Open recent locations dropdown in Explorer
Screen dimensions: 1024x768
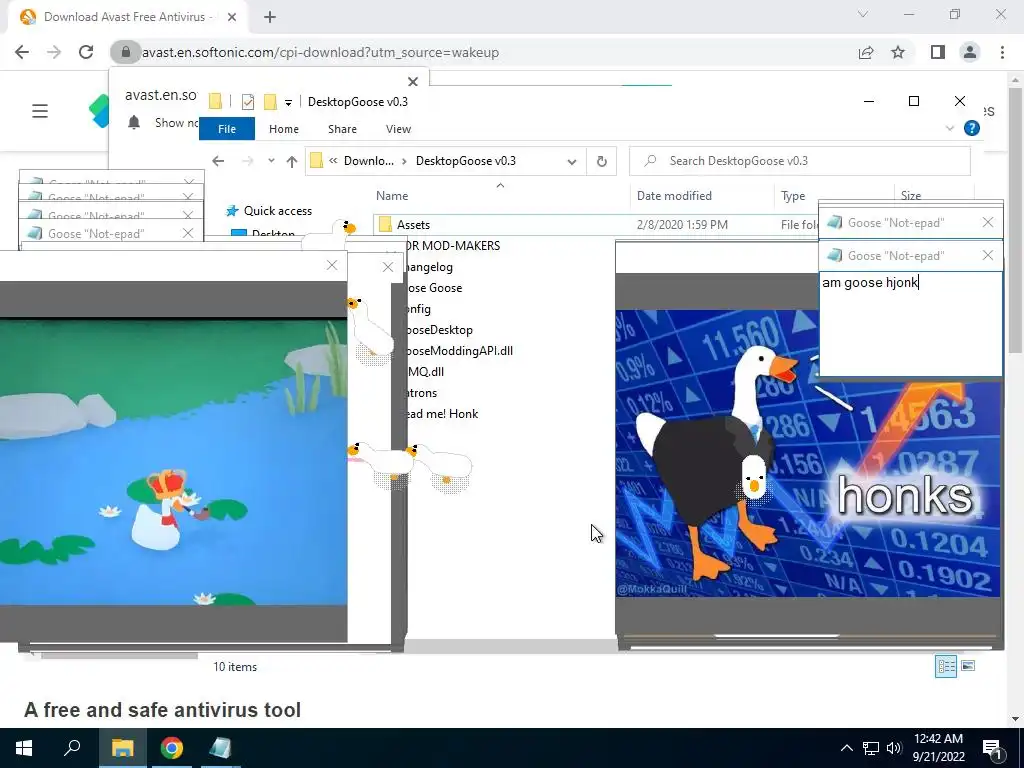click(x=271, y=161)
